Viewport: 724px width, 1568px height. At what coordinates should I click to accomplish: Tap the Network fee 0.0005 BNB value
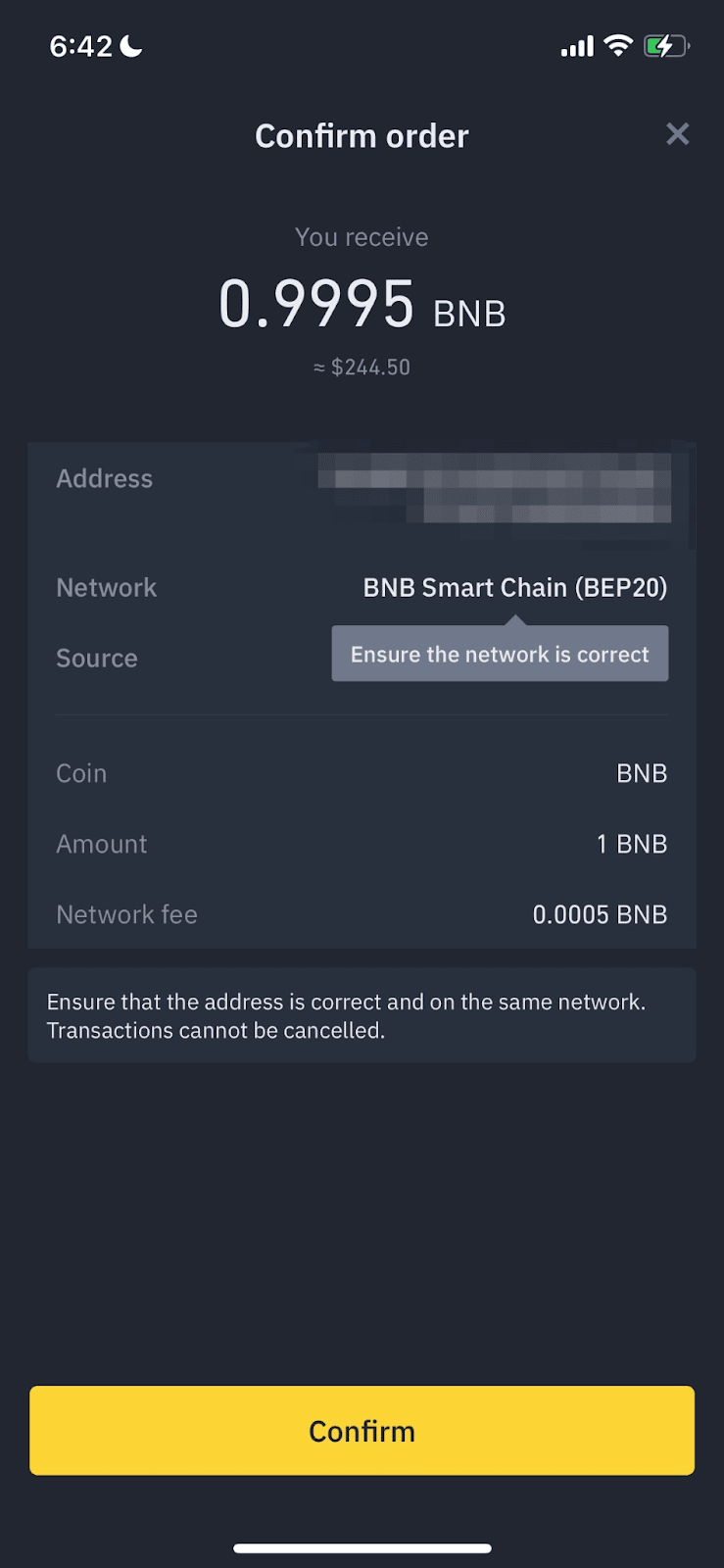pyautogui.click(x=600, y=914)
